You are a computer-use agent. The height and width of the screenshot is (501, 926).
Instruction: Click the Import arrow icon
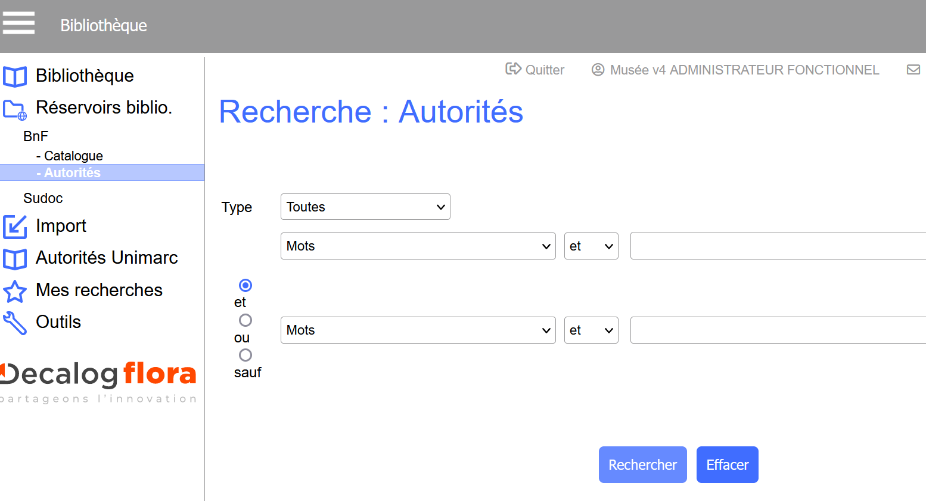(15, 227)
